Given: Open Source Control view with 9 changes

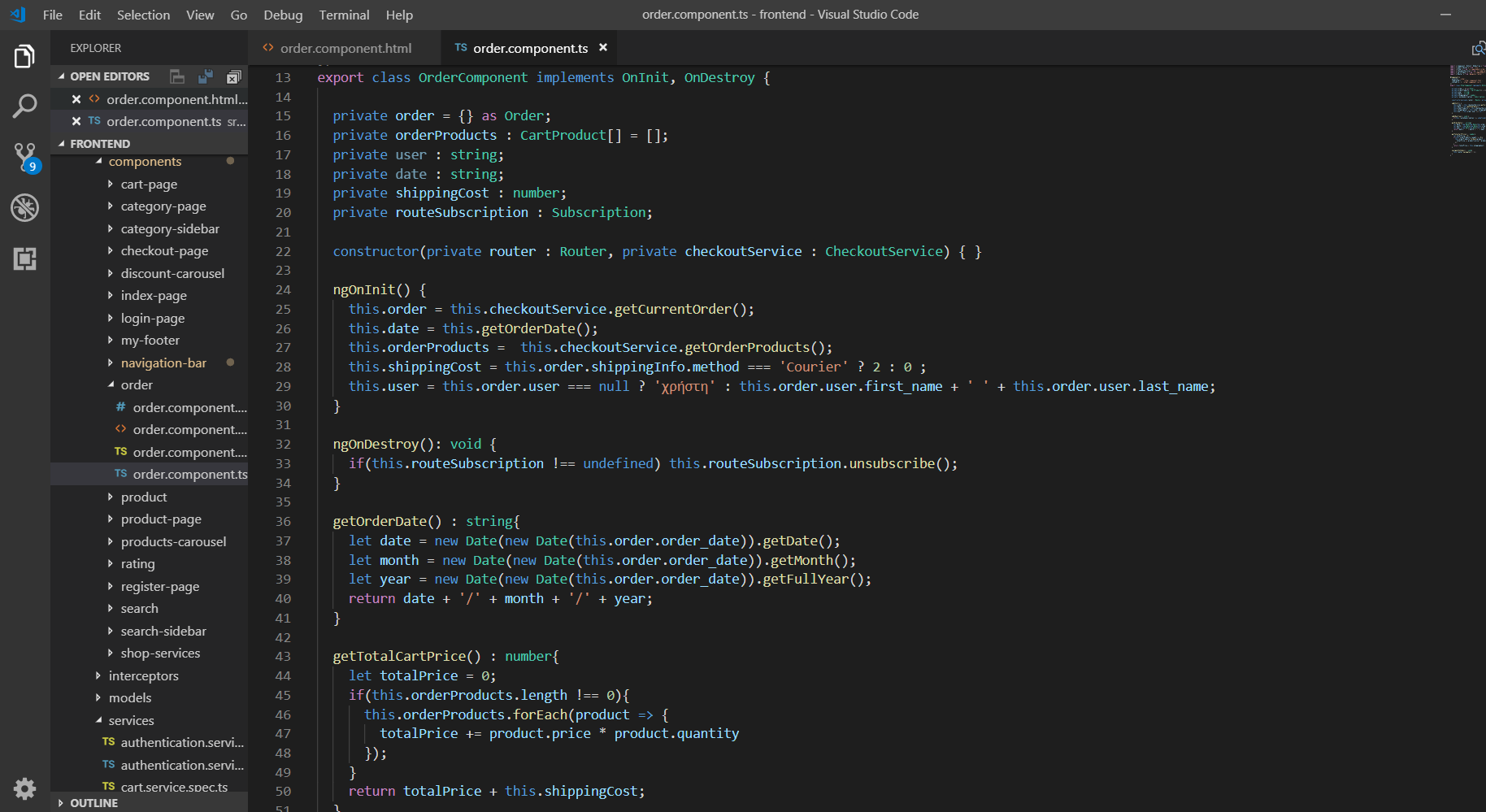Looking at the screenshot, I should click(x=24, y=157).
